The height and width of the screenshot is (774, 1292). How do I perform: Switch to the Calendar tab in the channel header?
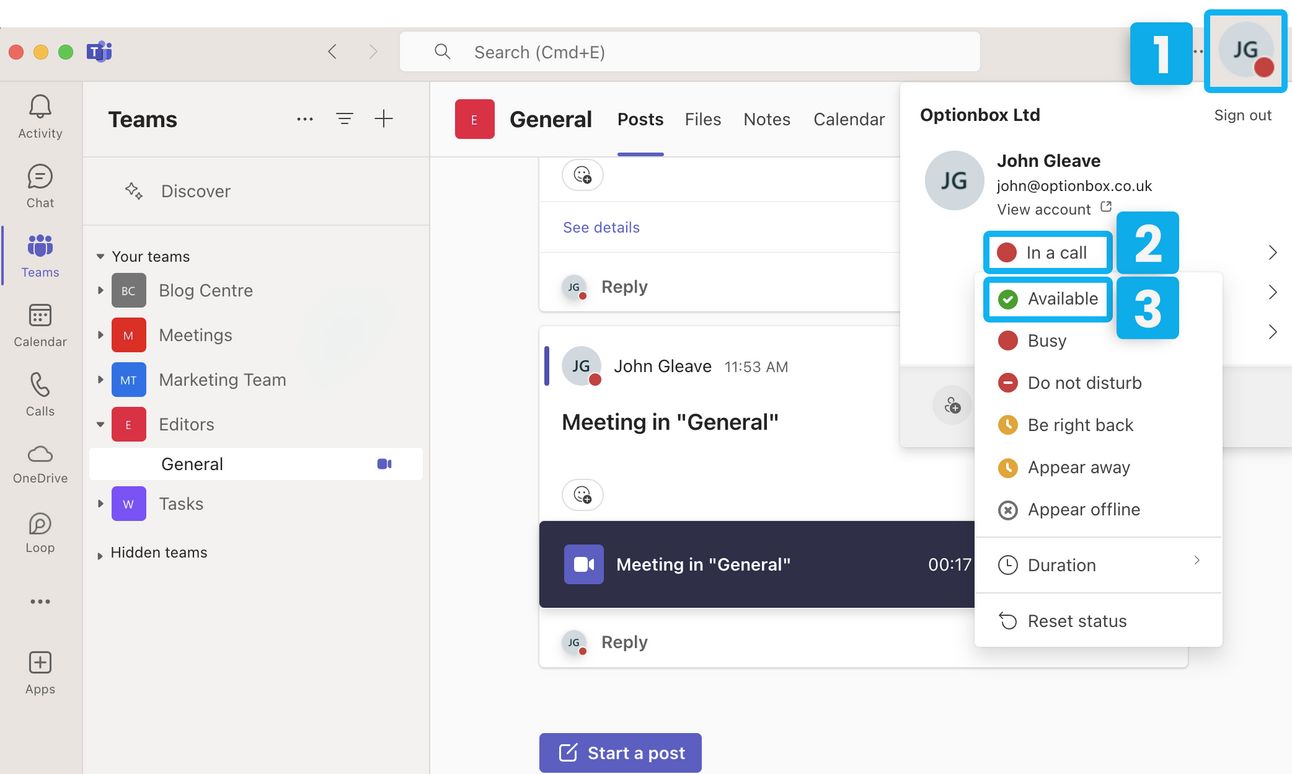pyautogui.click(x=849, y=119)
